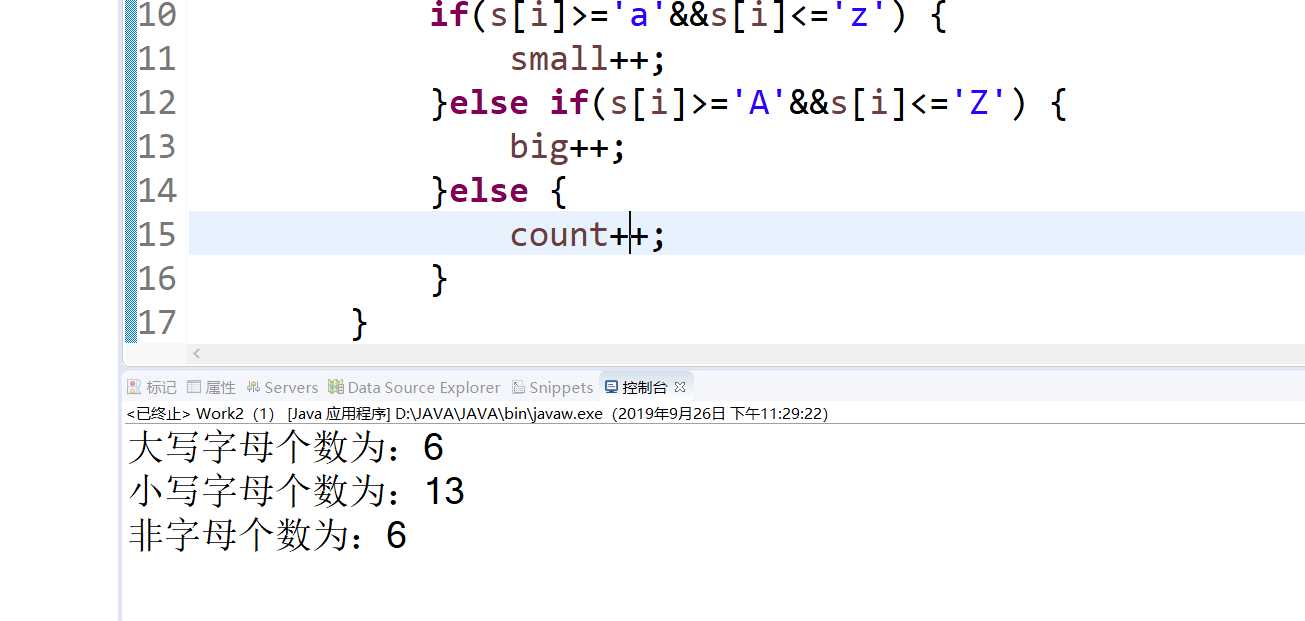The width and height of the screenshot is (1305, 621).
Task: Click the editor horizontal scrollbar left arrow
Action: coord(197,354)
